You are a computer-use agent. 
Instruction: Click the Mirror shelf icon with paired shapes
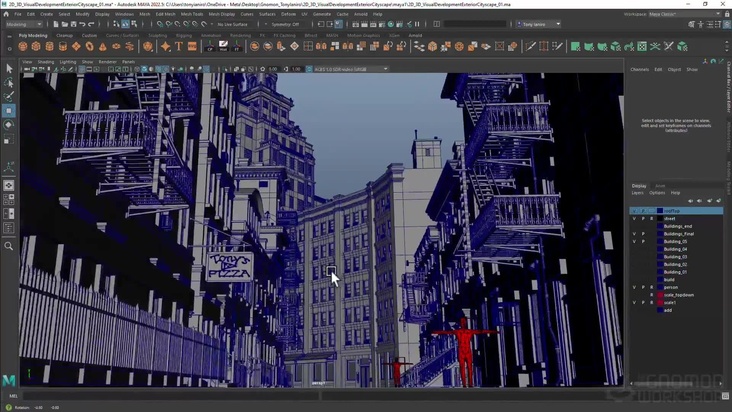[x=321, y=46]
